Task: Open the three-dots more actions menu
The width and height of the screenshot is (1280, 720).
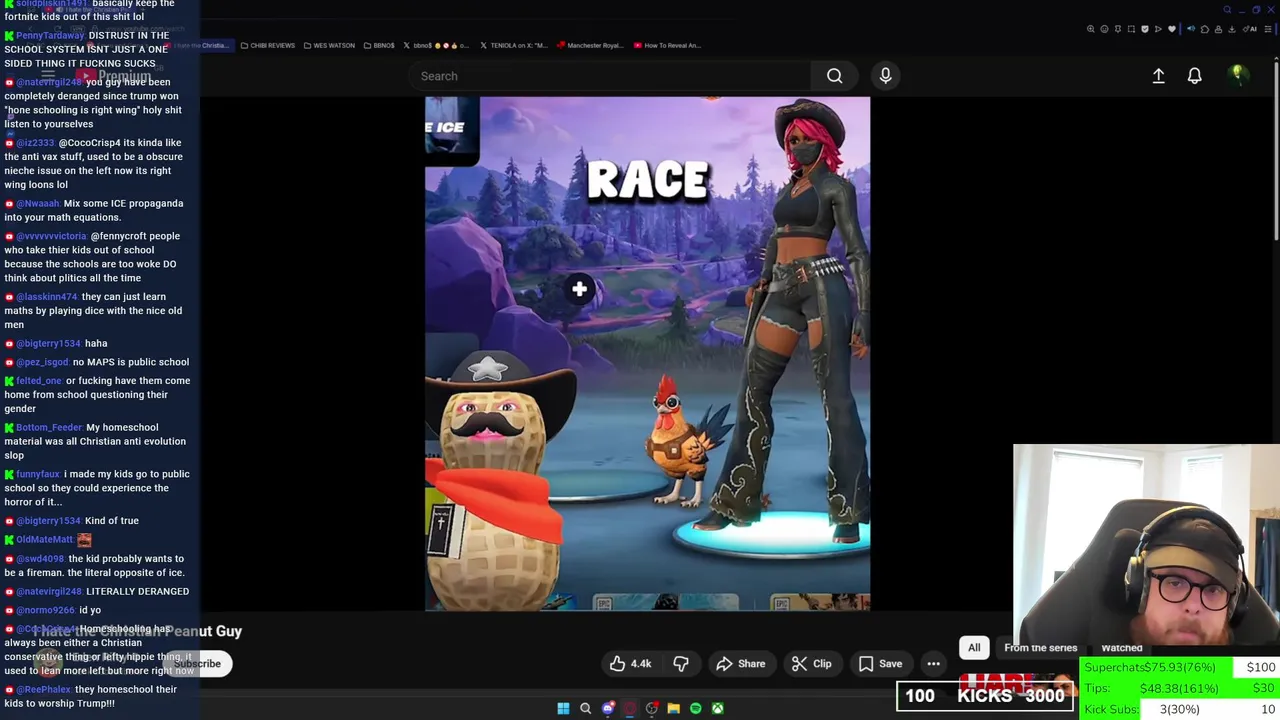Action: (933, 664)
